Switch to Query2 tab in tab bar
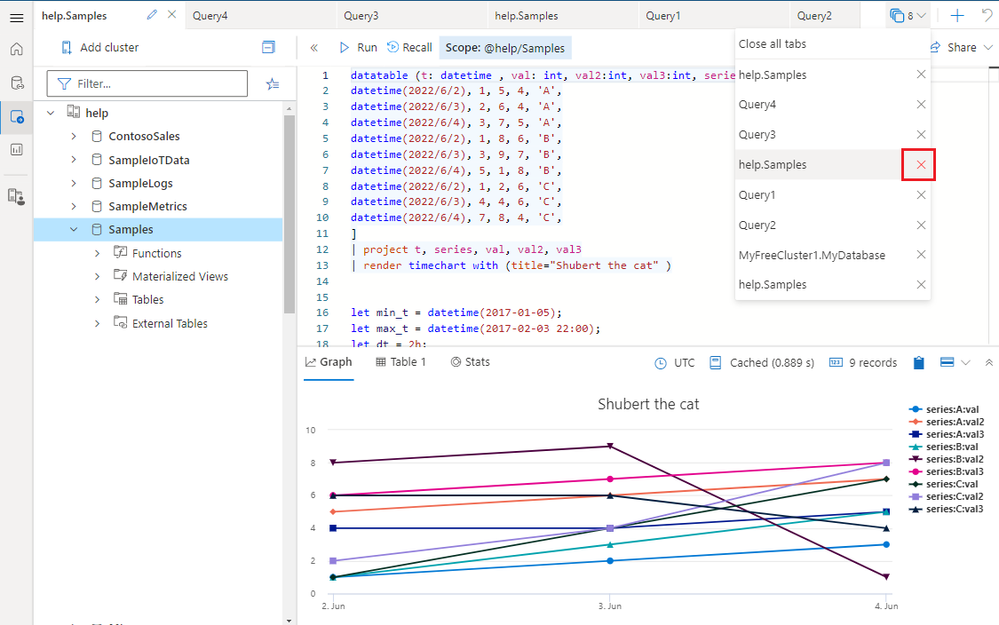 825,16
